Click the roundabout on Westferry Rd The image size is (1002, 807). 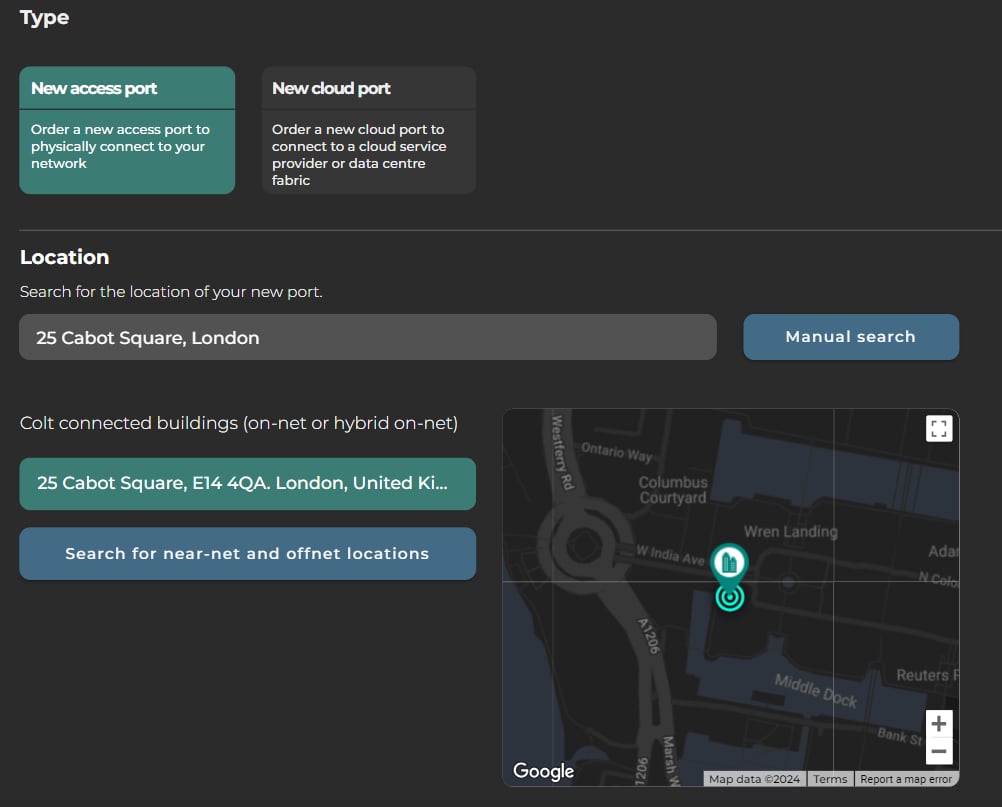coord(580,545)
